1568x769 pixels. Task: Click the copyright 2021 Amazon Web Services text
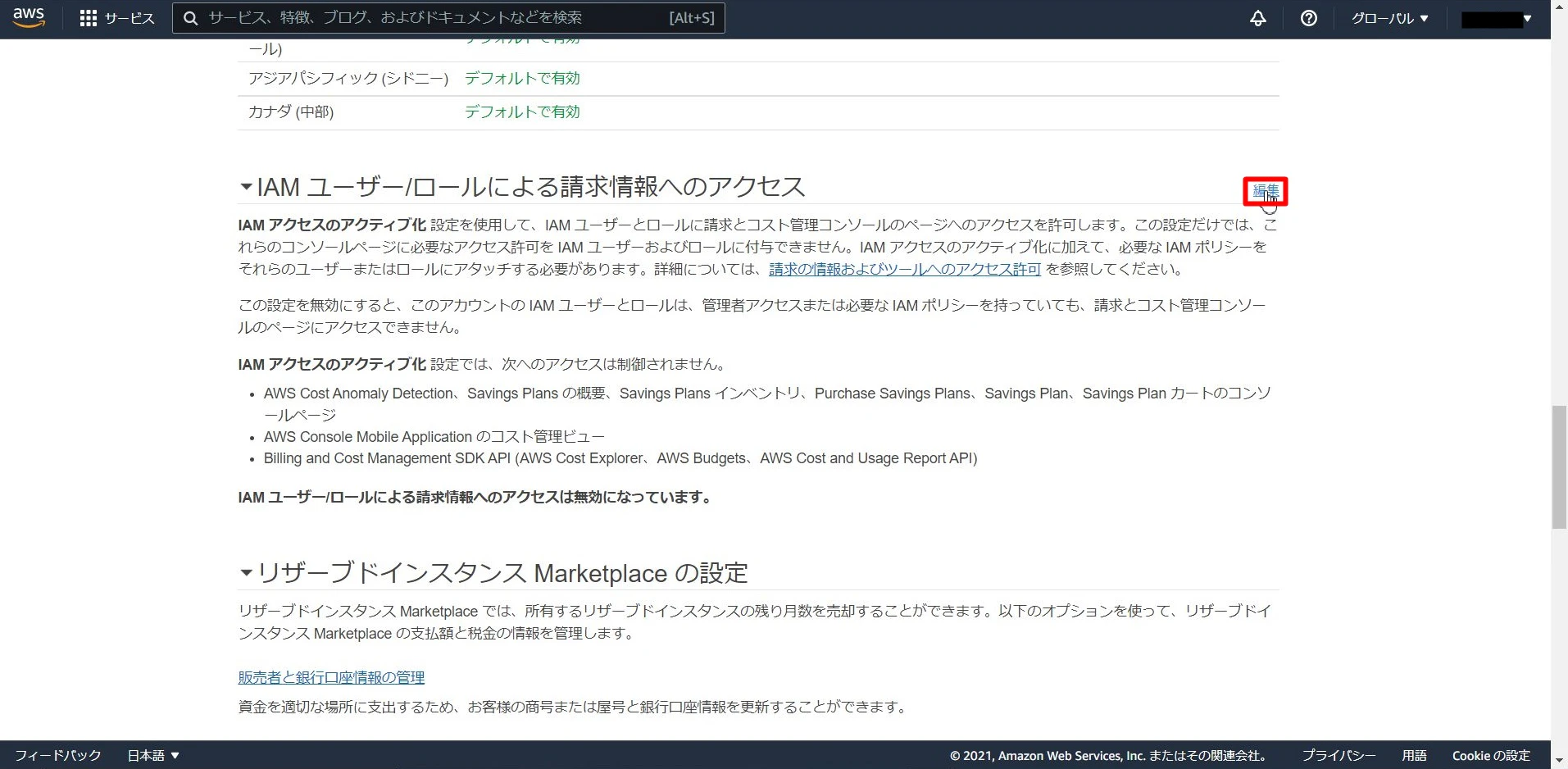(x=1111, y=755)
